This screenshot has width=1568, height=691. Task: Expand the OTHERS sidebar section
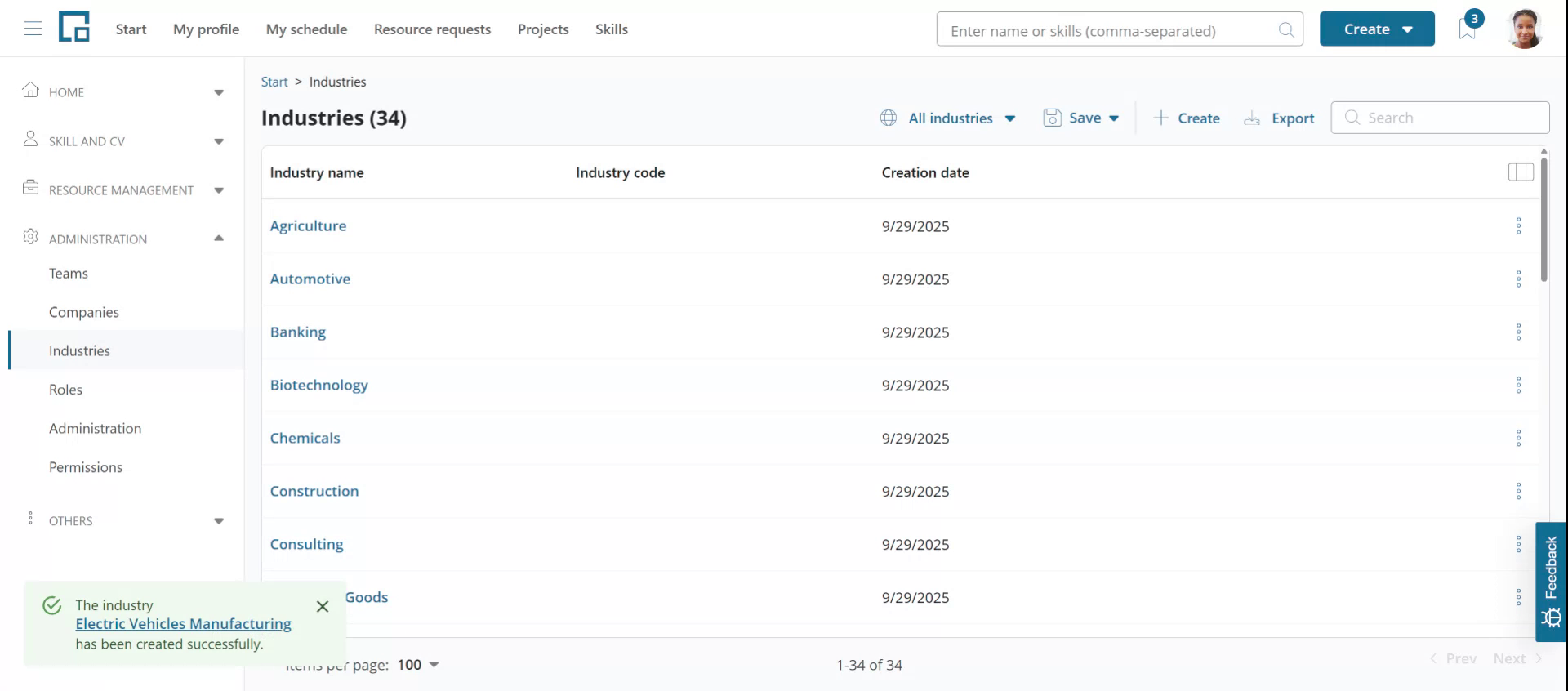click(219, 521)
